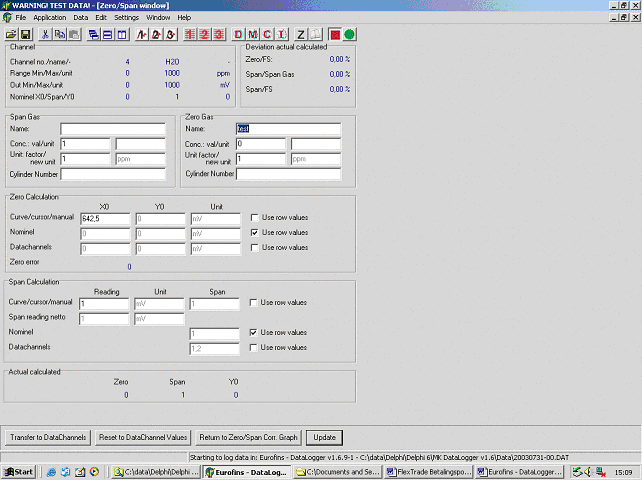Uncheck Use row values for Zero Nominel
The height and width of the screenshot is (482, 642).
255,233
